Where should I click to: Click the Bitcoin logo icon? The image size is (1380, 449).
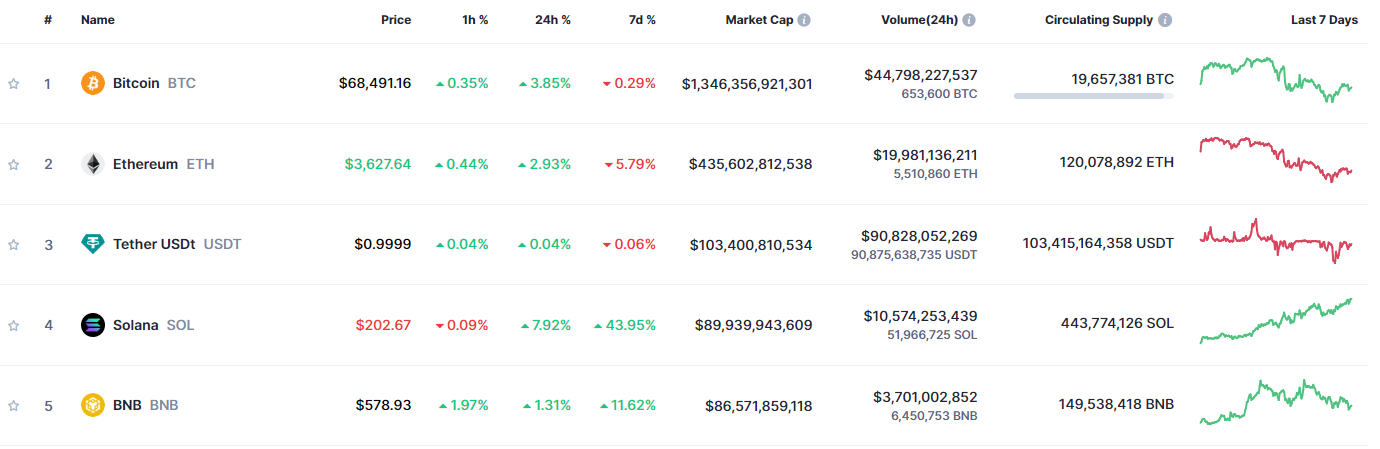click(x=93, y=83)
